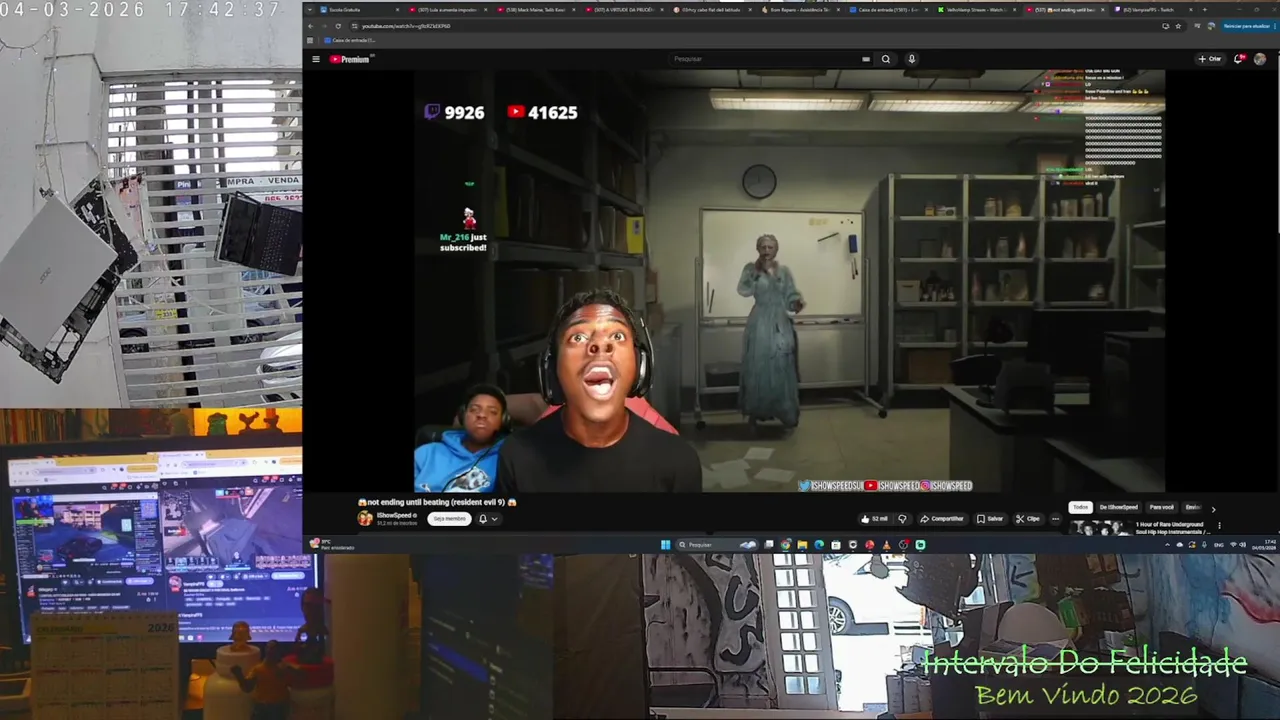Image resolution: width=1280 pixels, height=720 pixels.
Task: Open File Explorer from the taskbar
Action: (802, 545)
